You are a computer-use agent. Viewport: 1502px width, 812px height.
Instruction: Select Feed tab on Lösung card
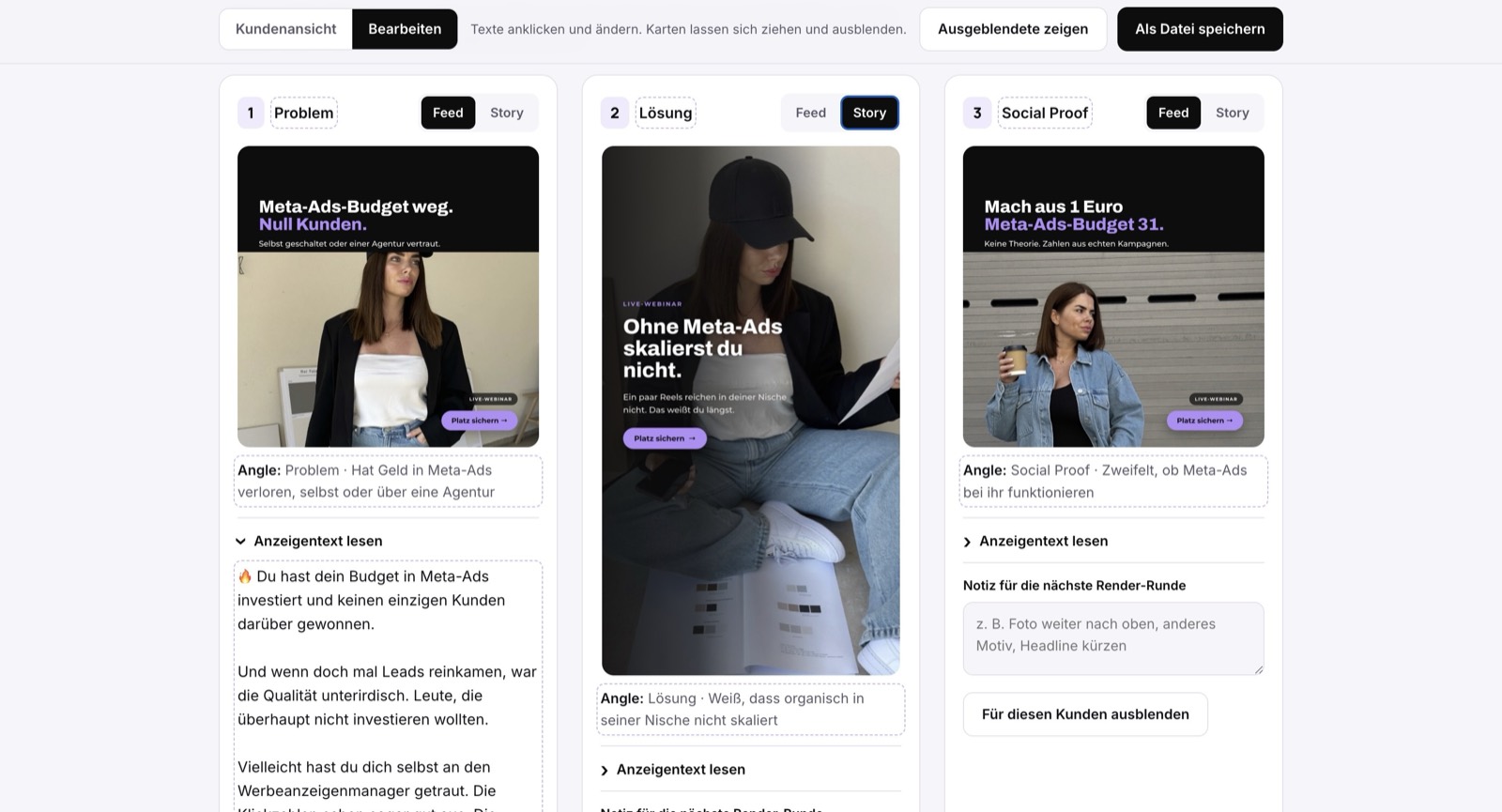[811, 113]
